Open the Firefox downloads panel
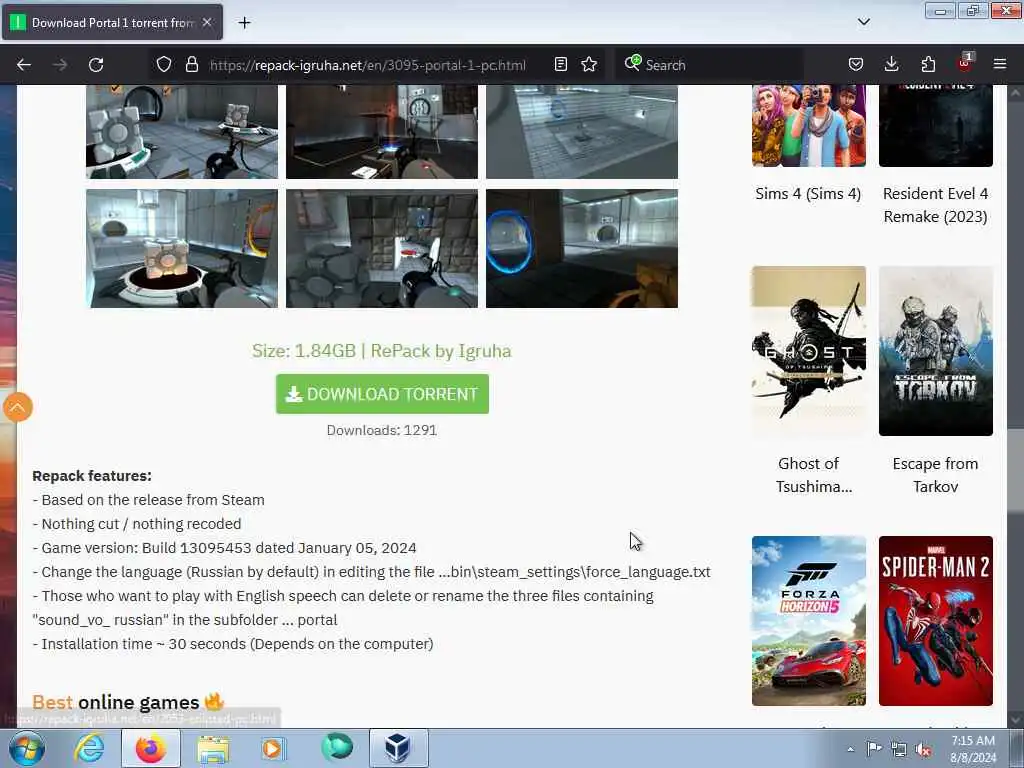 click(891, 65)
